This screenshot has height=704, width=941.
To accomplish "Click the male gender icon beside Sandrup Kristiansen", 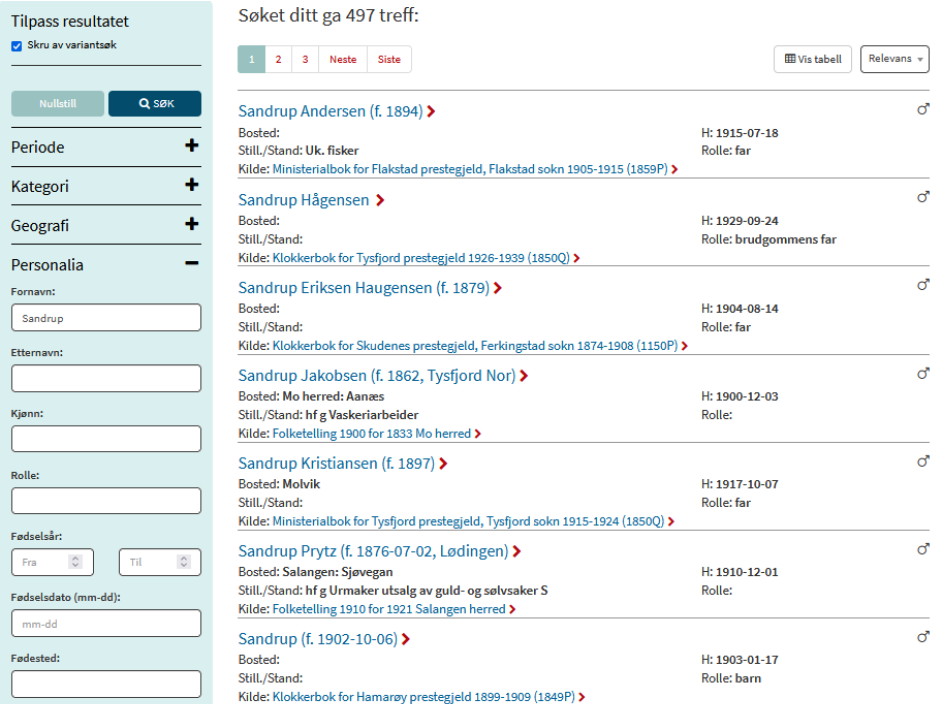I will 923,461.
